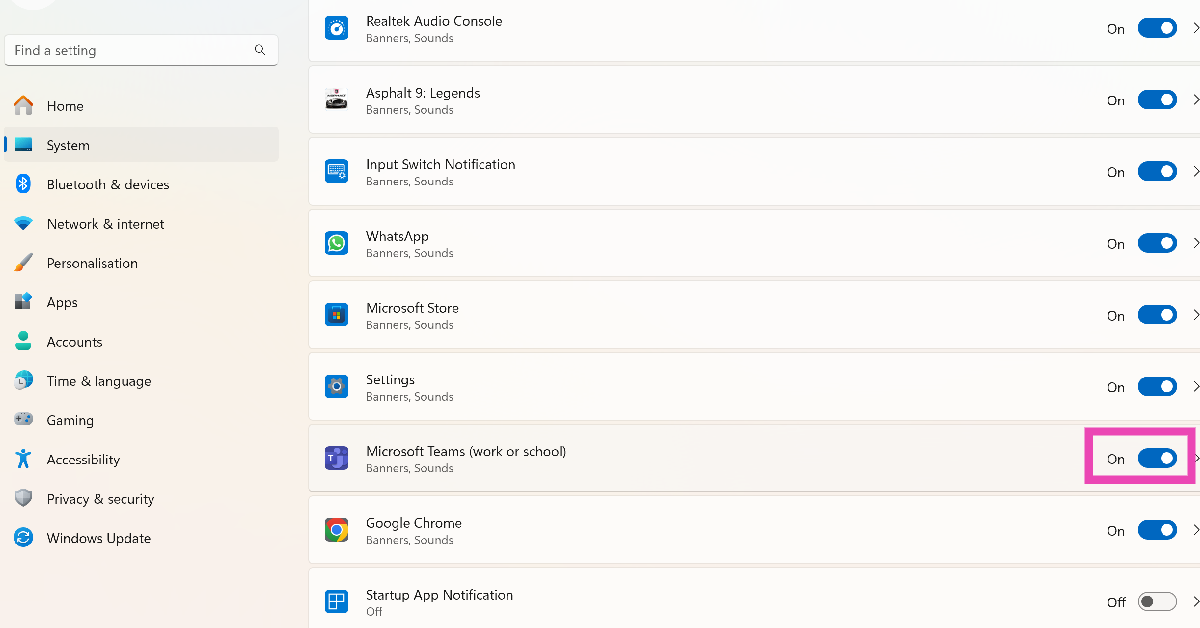This screenshot has height=628, width=1200.
Task: Open Realtek Audio Console chevron arrow
Action: click(1195, 29)
